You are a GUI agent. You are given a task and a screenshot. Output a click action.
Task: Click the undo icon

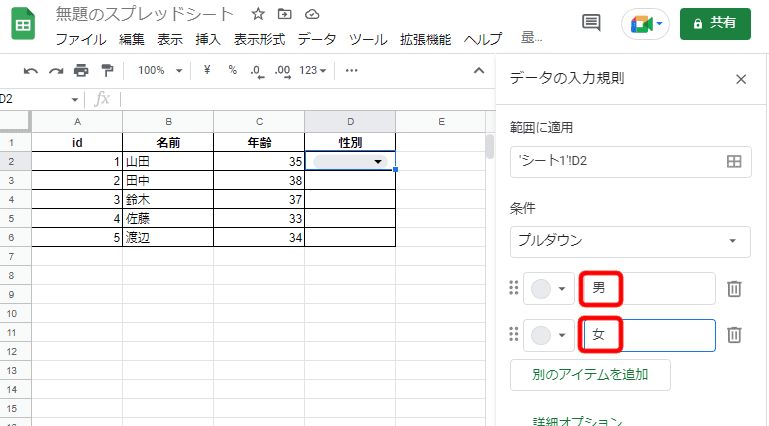click(30, 71)
